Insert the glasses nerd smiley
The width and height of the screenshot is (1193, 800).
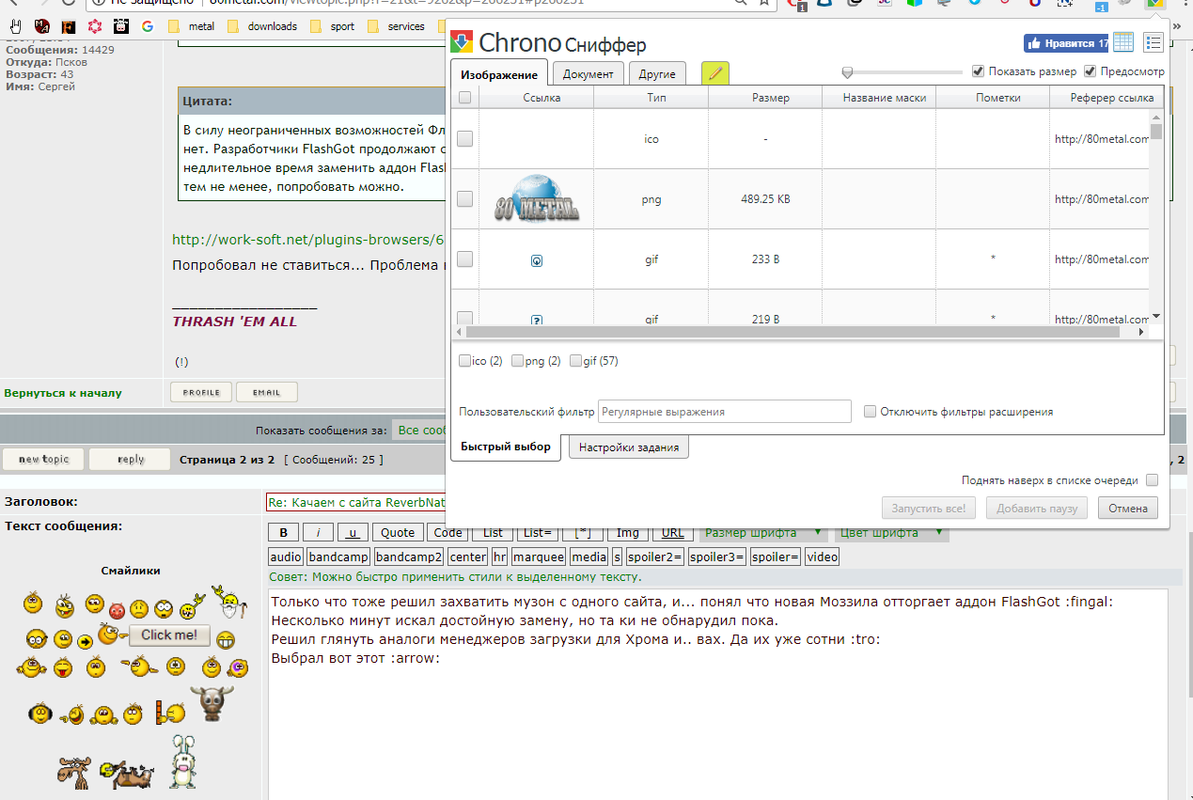coord(37,639)
